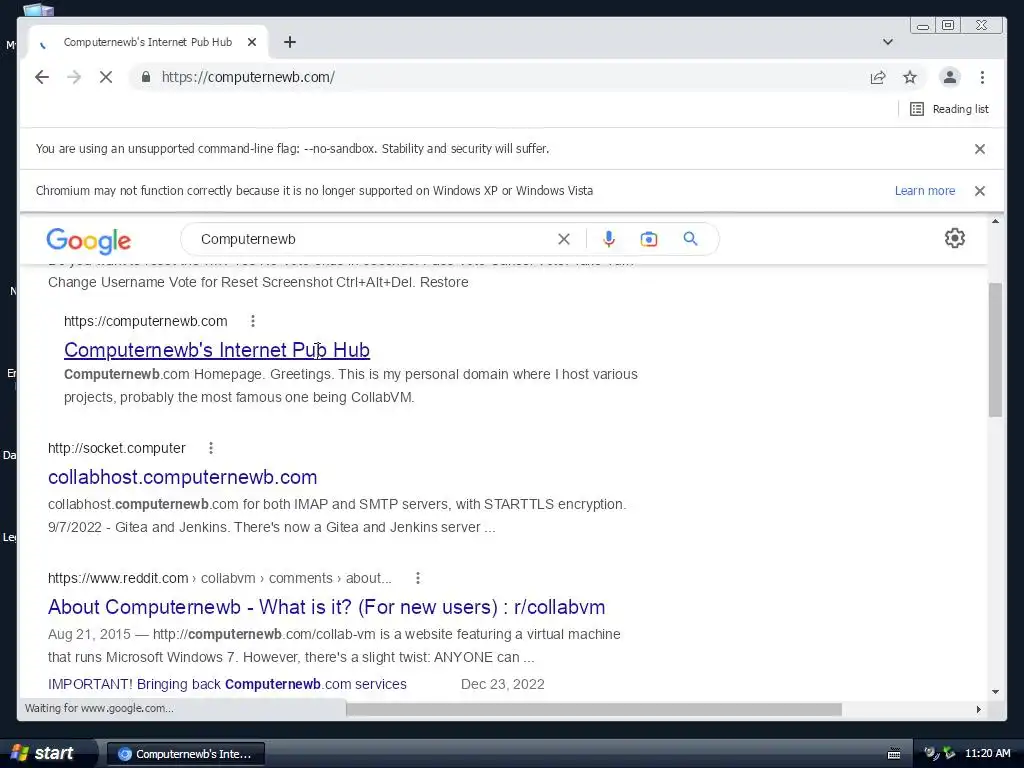This screenshot has width=1024, height=768.
Task: Click the magnifier search button
Action: (x=690, y=239)
